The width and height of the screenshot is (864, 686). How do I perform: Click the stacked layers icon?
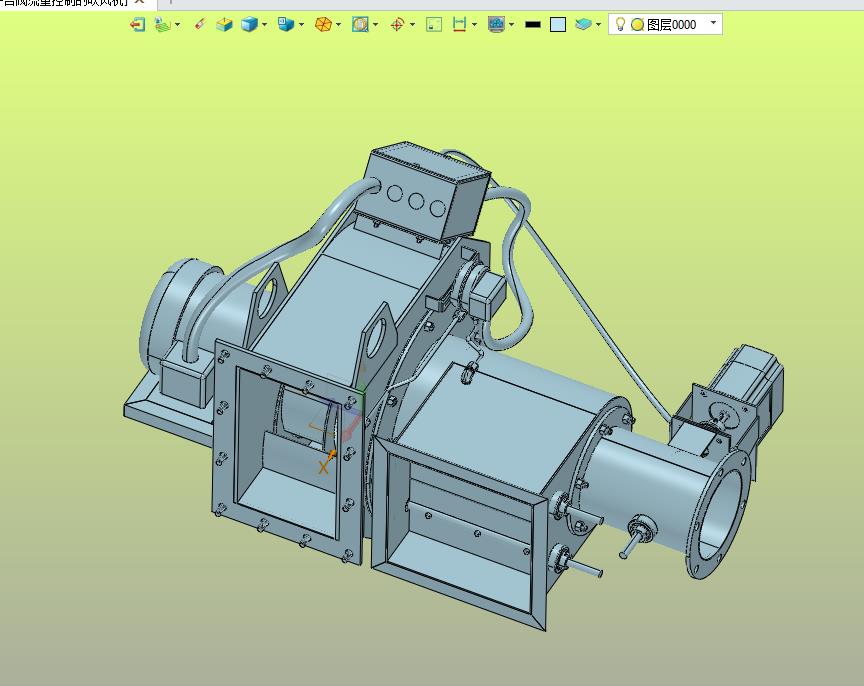tap(583, 24)
